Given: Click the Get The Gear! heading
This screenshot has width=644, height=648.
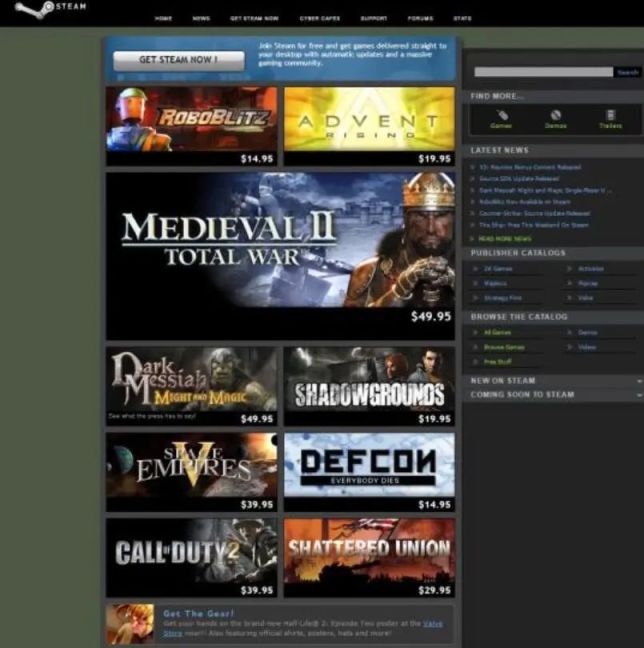Looking at the screenshot, I should tap(198, 613).
